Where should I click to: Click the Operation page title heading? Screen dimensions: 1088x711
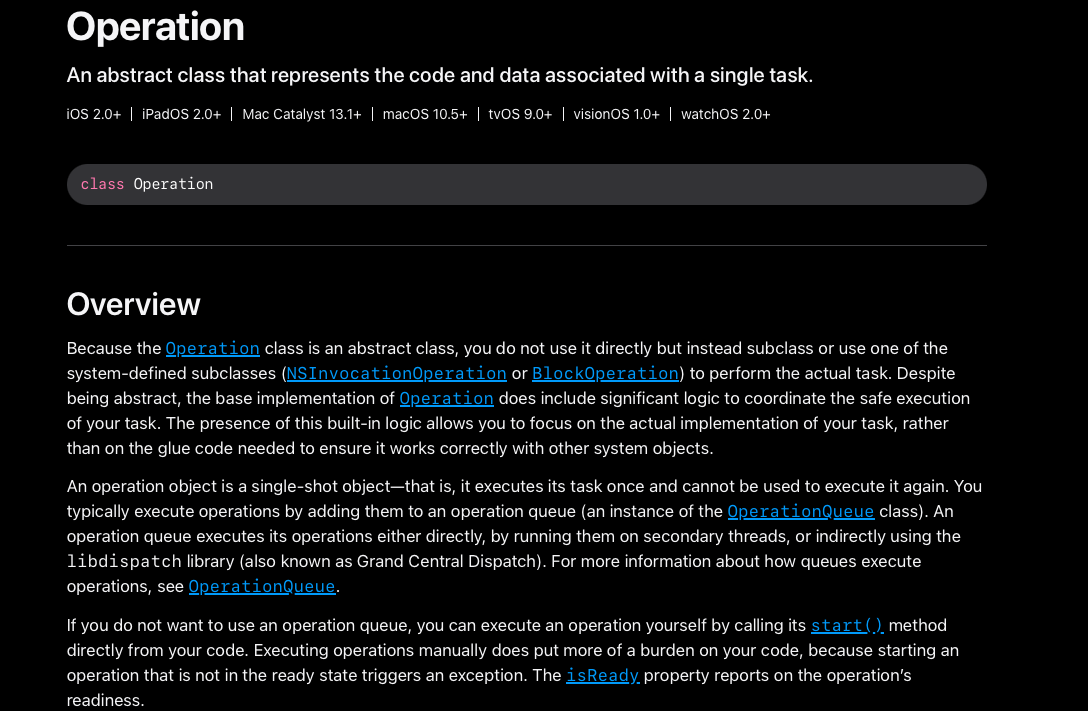pos(155,27)
